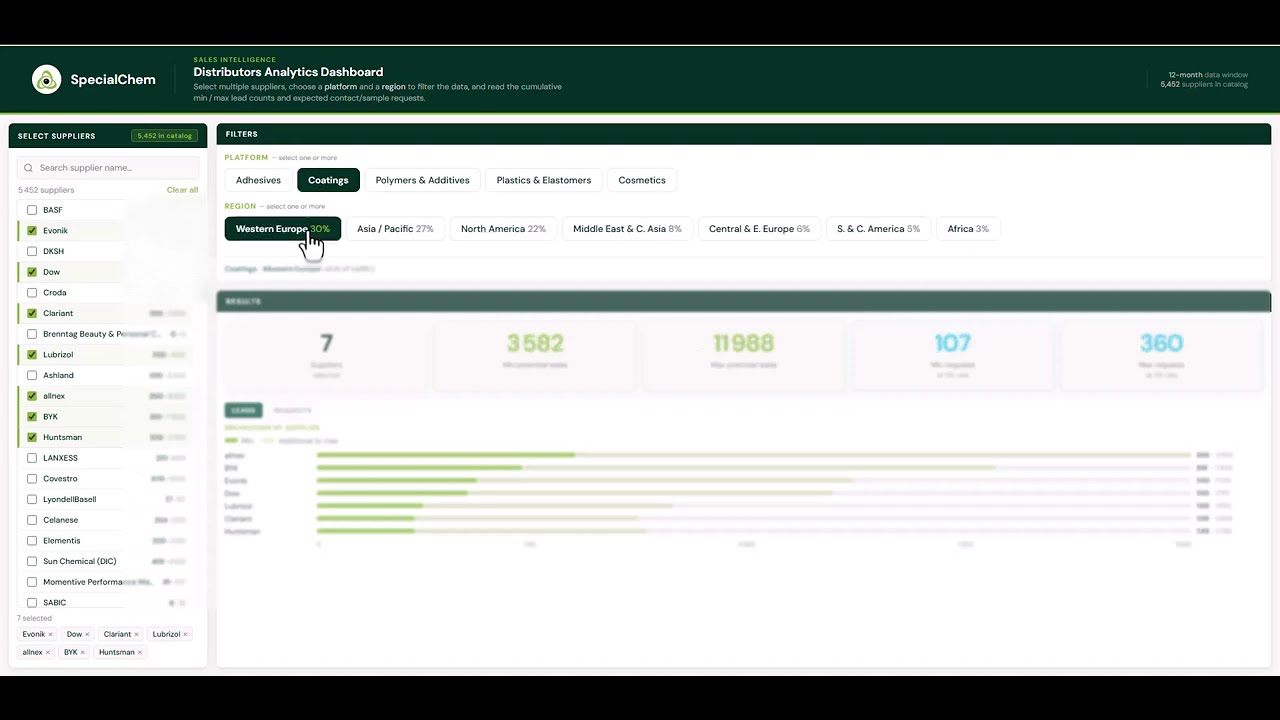Screen dimensions: 1280x720
Task: Enable the Momentive Performance checkbox
Action: click(x=32, y=582)
